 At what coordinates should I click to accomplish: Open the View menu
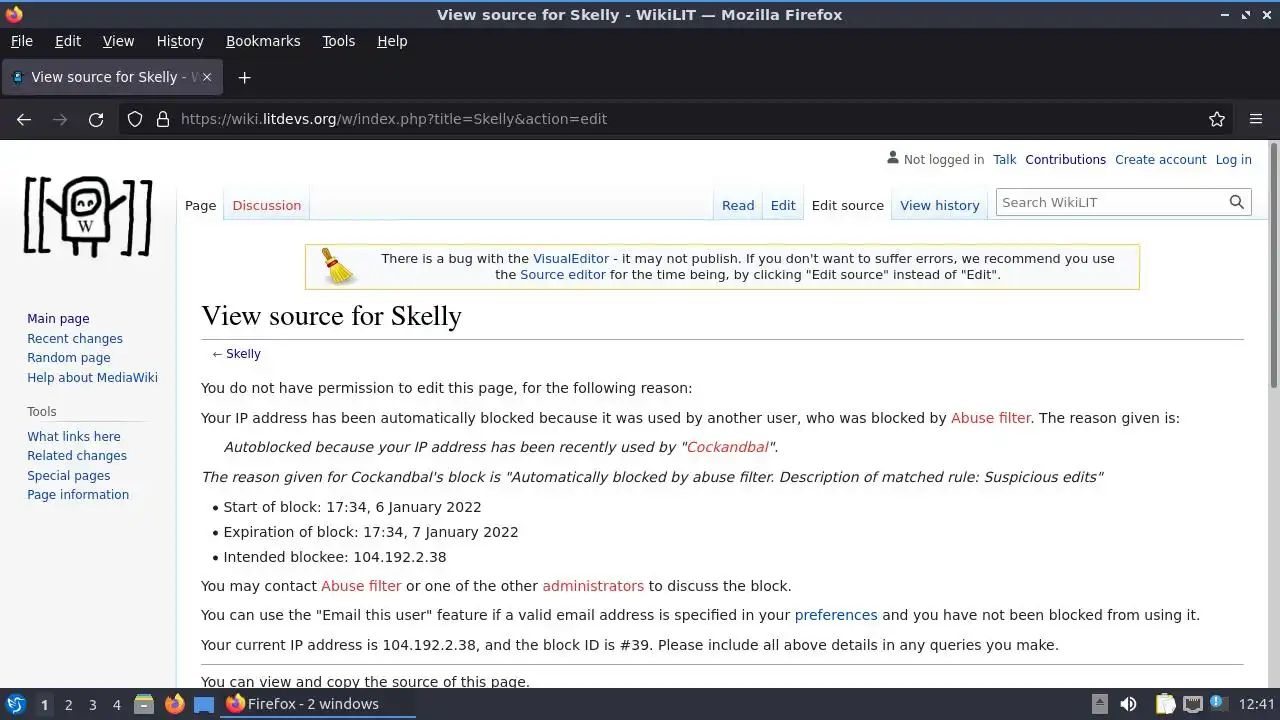118,41
